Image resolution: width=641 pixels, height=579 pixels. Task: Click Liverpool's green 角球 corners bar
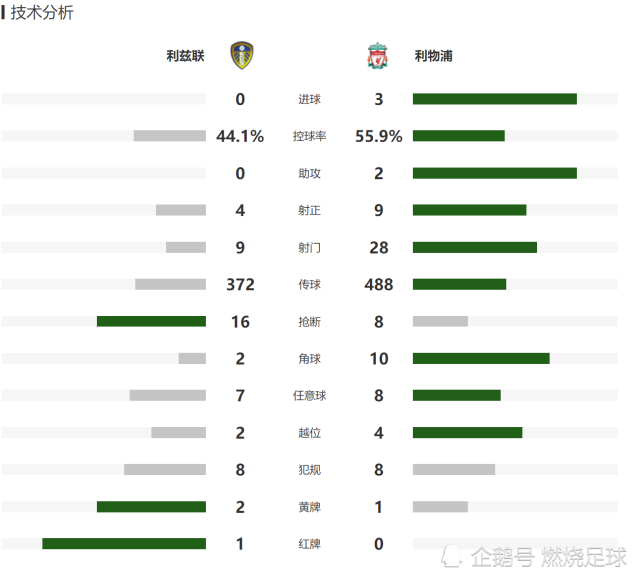click(x=481, y=359)
